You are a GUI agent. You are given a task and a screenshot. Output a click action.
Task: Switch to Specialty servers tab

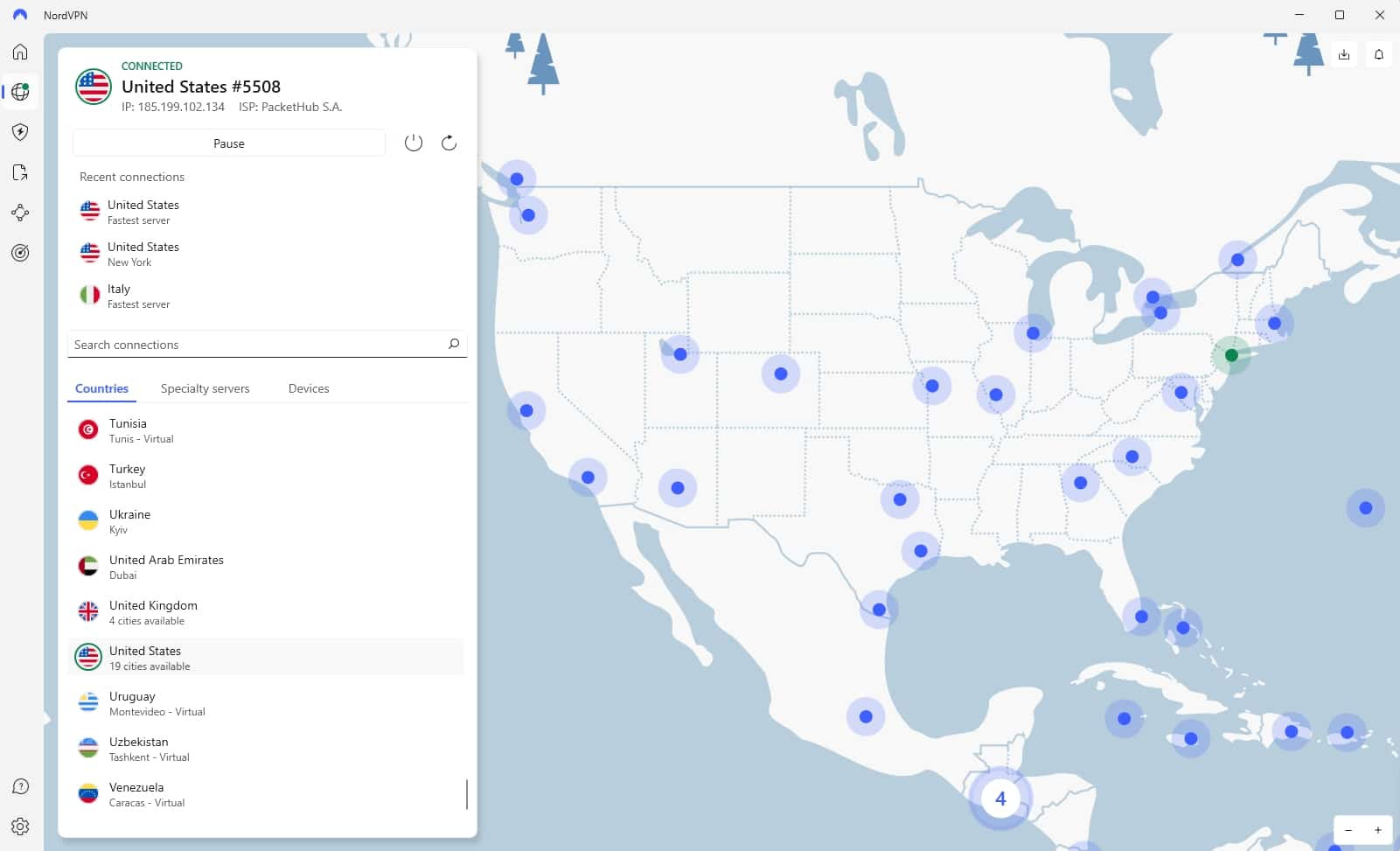pos(205,388)
